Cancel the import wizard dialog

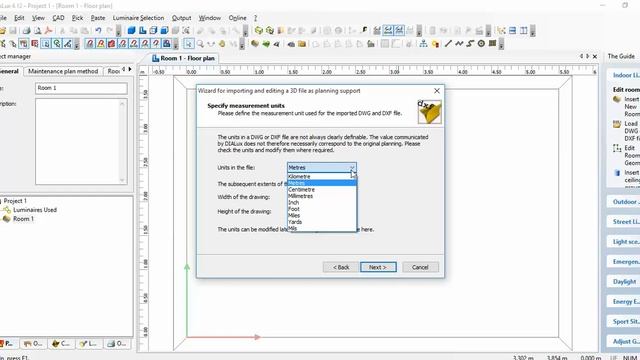coord(420,267)
